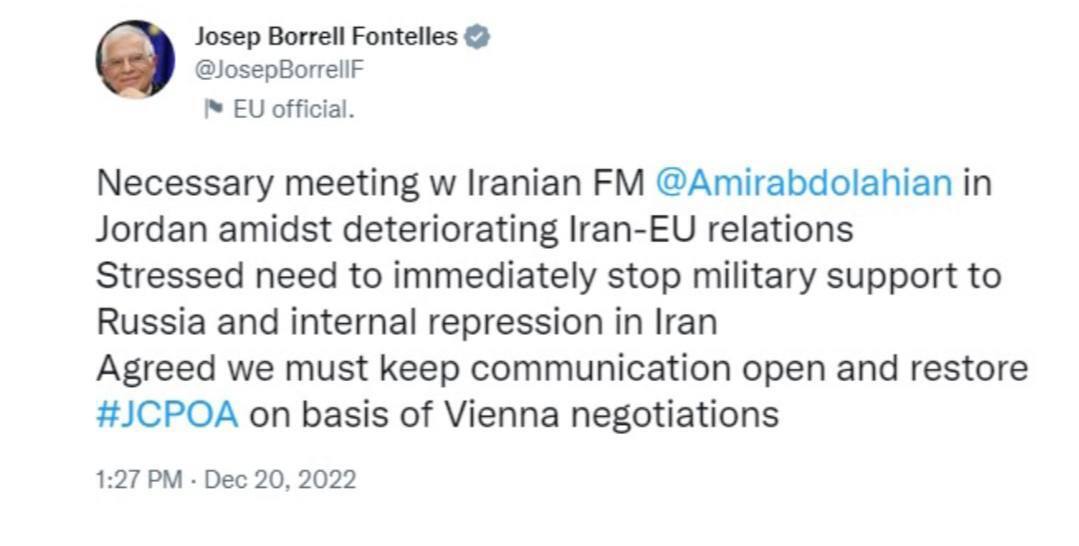Click the "Agreed we must keep communication" text
The image size is (1079, 546).
(x=413, y=368)
